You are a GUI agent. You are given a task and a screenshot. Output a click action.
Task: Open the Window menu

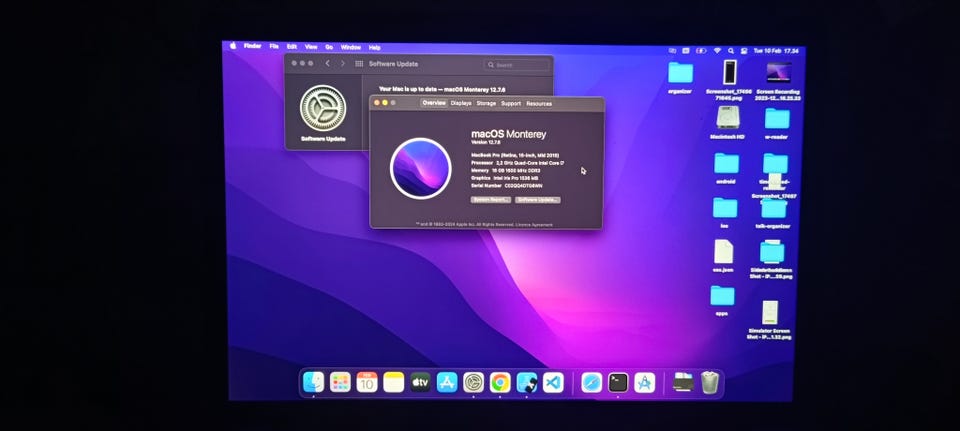(351, 47)
